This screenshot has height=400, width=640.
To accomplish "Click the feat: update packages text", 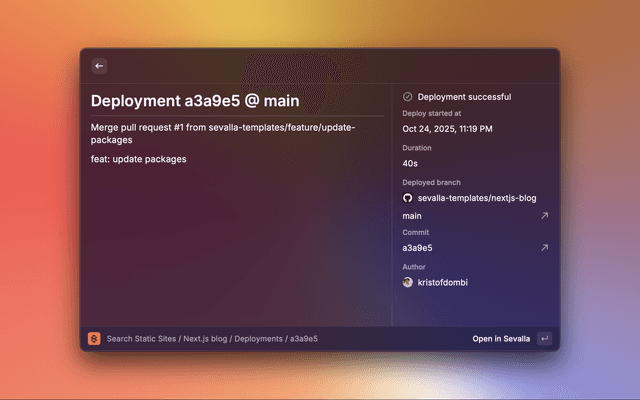I will pyautogui.click(x=138, y=159).
